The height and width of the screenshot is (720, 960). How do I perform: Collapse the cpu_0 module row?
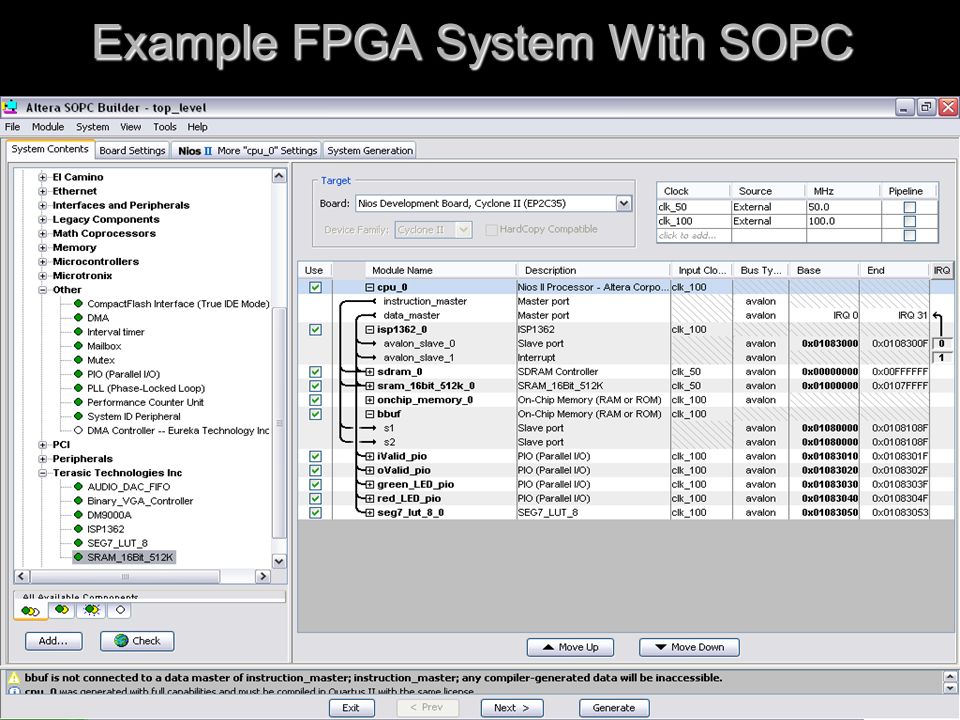tap(370, 287)
